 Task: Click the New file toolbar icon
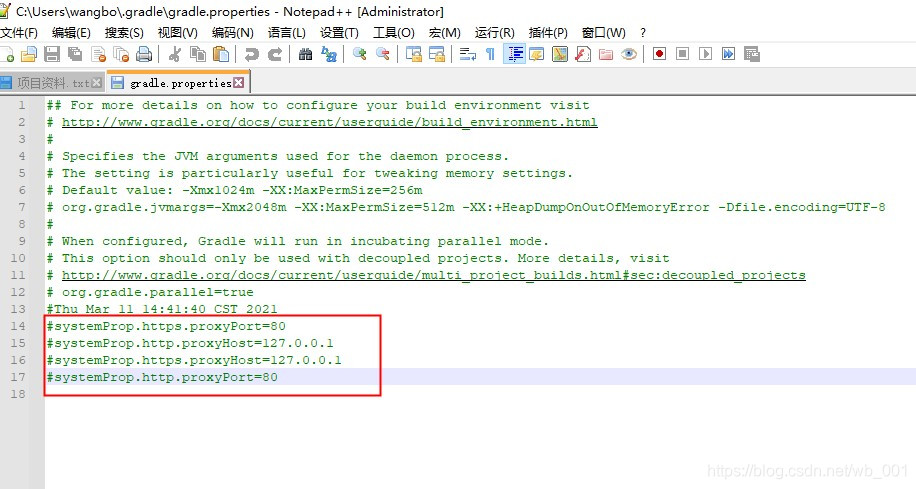tap(7, 54)
